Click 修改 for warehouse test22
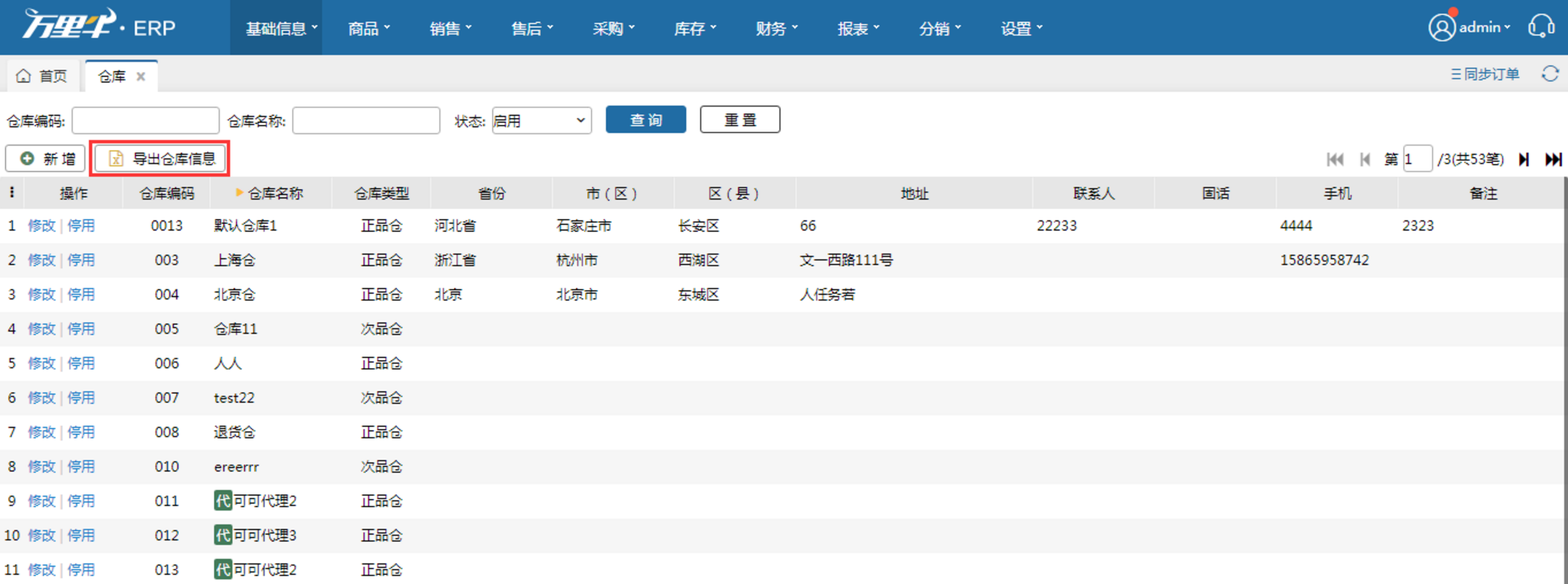The image size is (1568, 584). click(41, 398)
